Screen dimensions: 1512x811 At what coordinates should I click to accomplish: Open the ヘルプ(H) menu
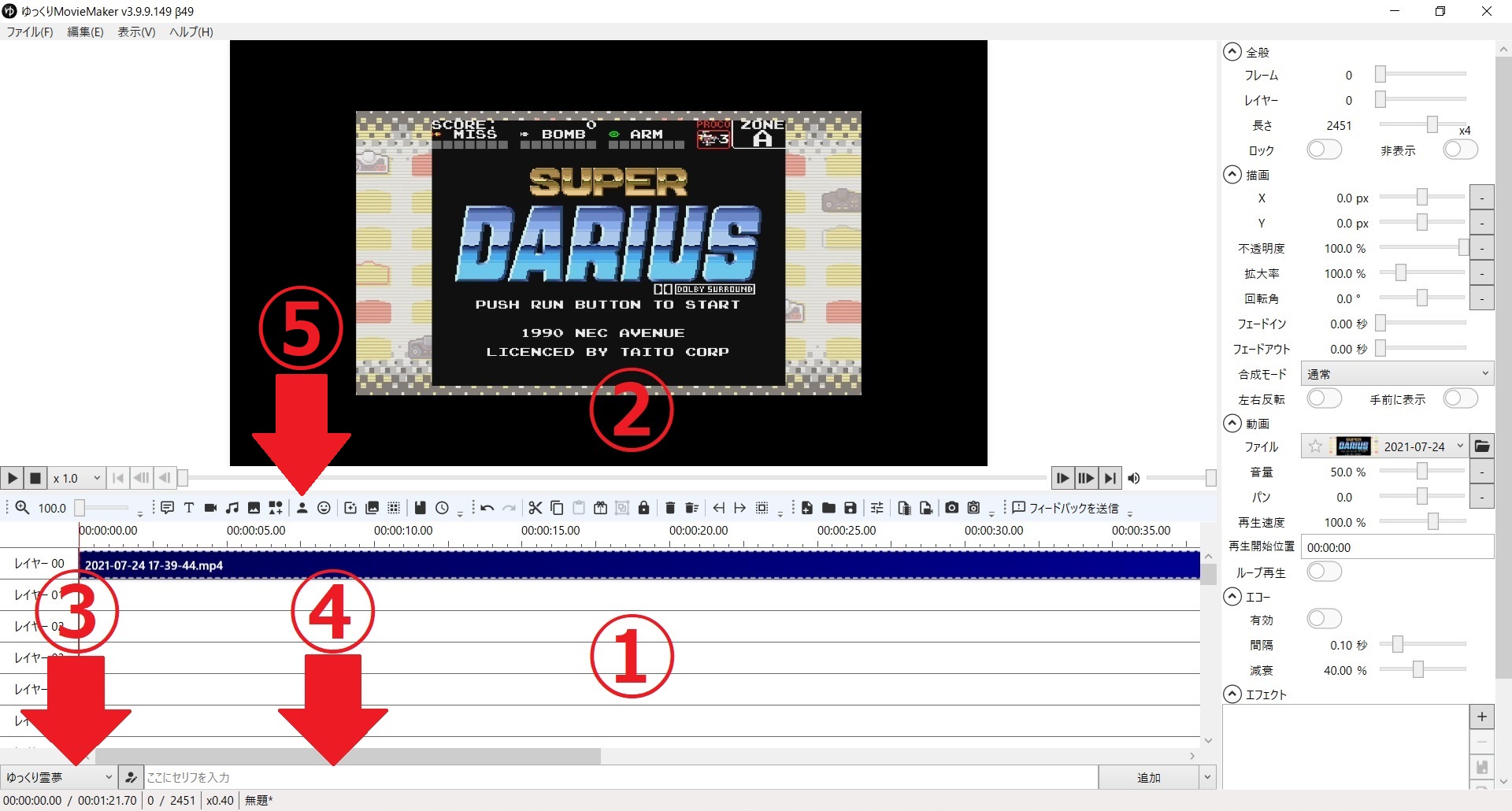point(191,31)
